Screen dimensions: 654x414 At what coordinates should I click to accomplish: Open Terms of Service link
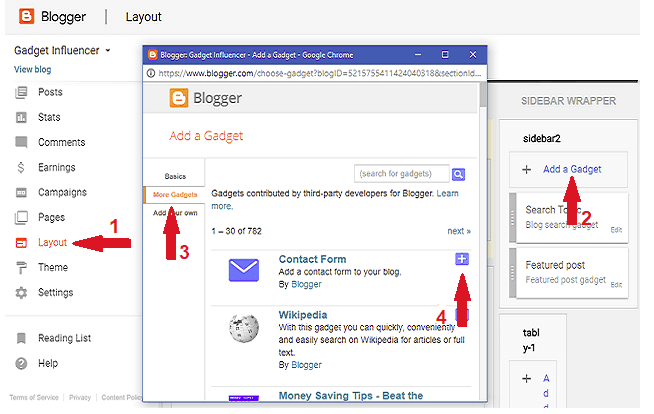point(34,397)
